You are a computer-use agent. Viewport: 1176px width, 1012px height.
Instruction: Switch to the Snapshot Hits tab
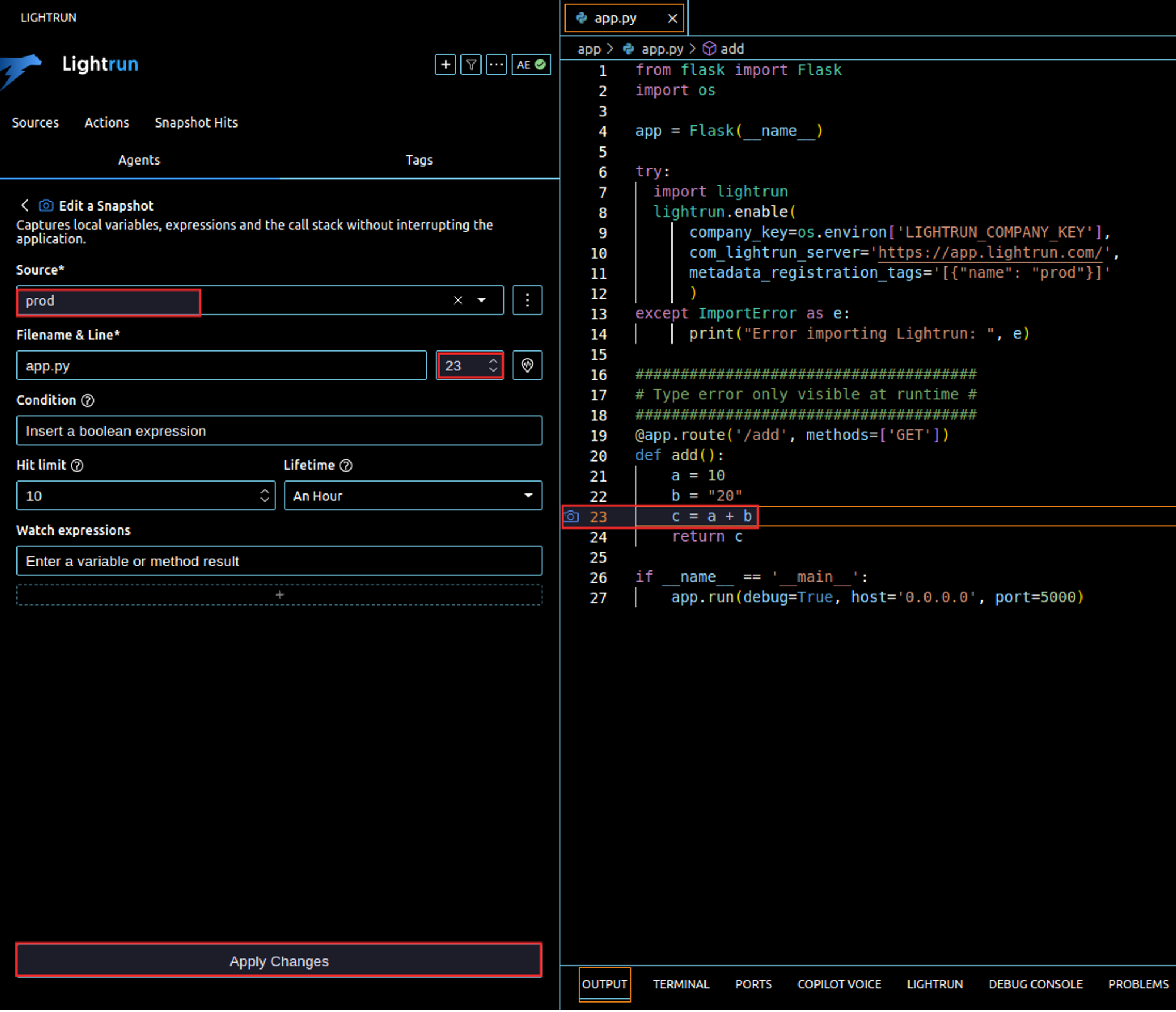[x=196, y=122]
